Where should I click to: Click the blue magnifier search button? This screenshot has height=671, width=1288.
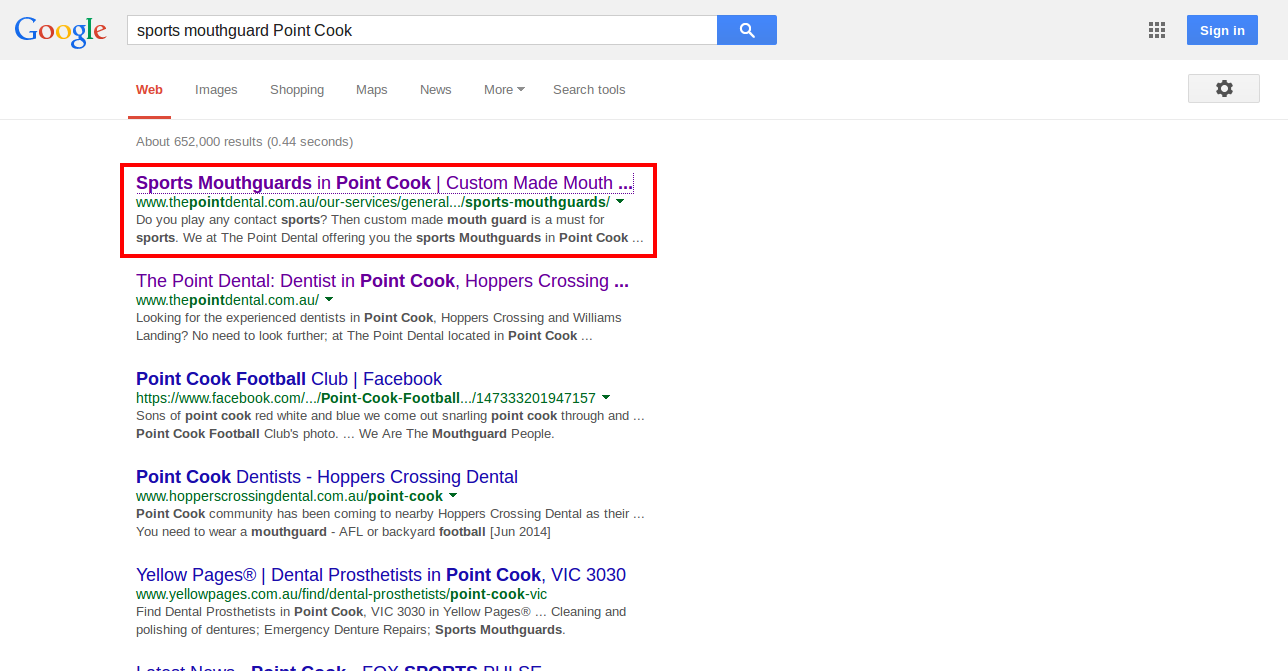[x=747, y=30]
